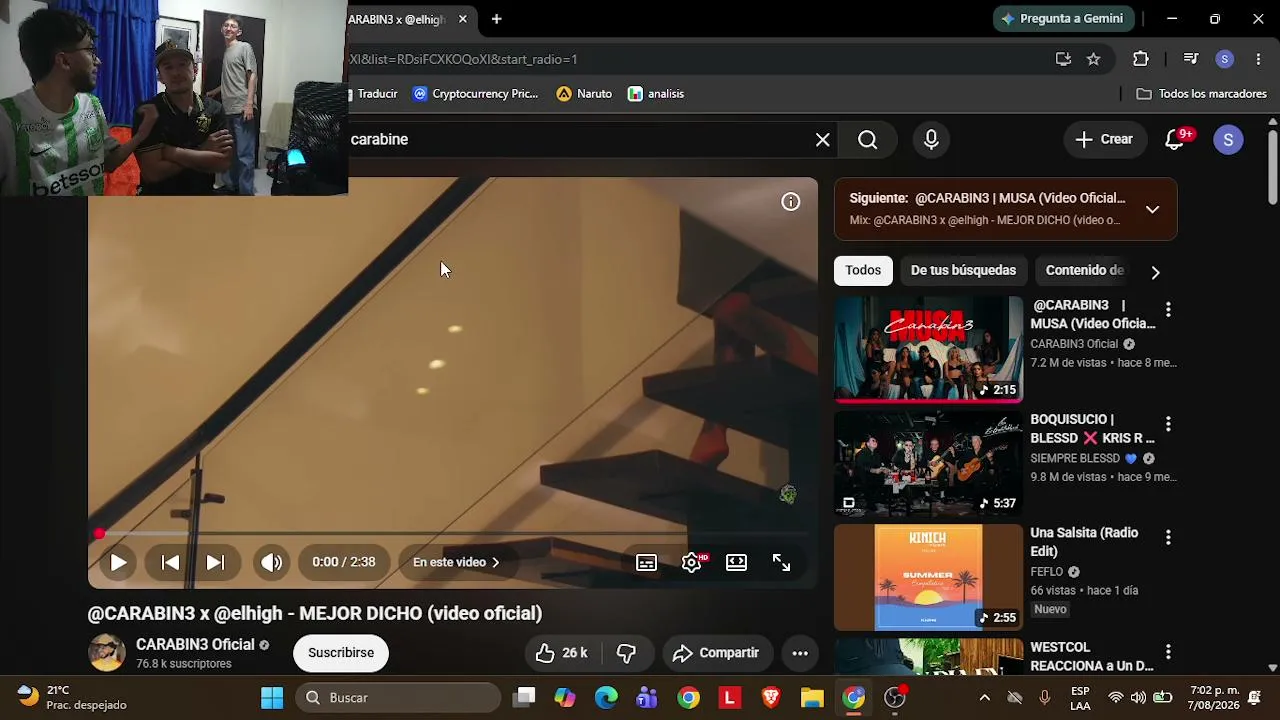The width and height of the screenshot is (1280, 720).
Task: Open more actions below the video
Action: tap(800, 653)
